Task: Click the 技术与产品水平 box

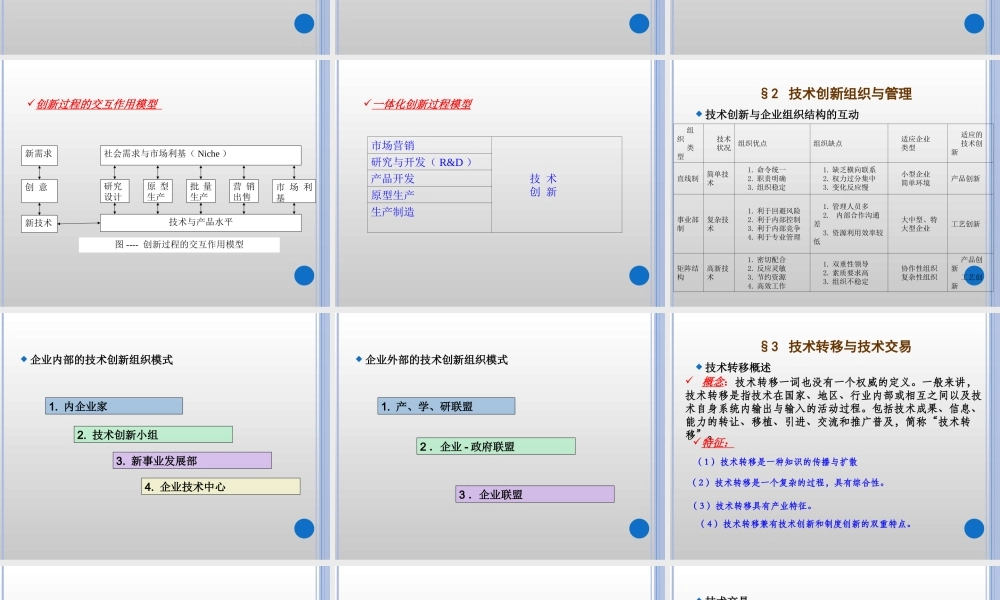Action: tap(200, 222)
